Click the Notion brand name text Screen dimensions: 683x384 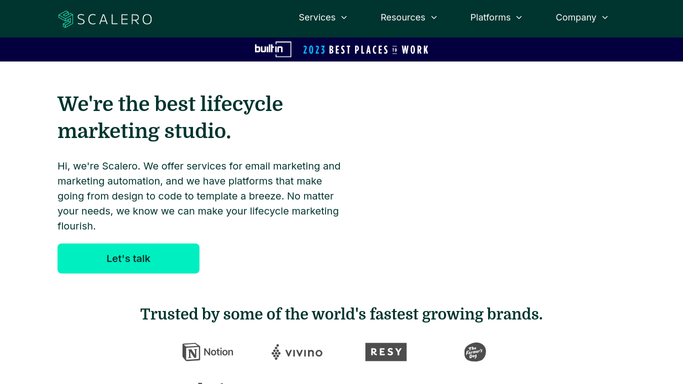point(218,352)
